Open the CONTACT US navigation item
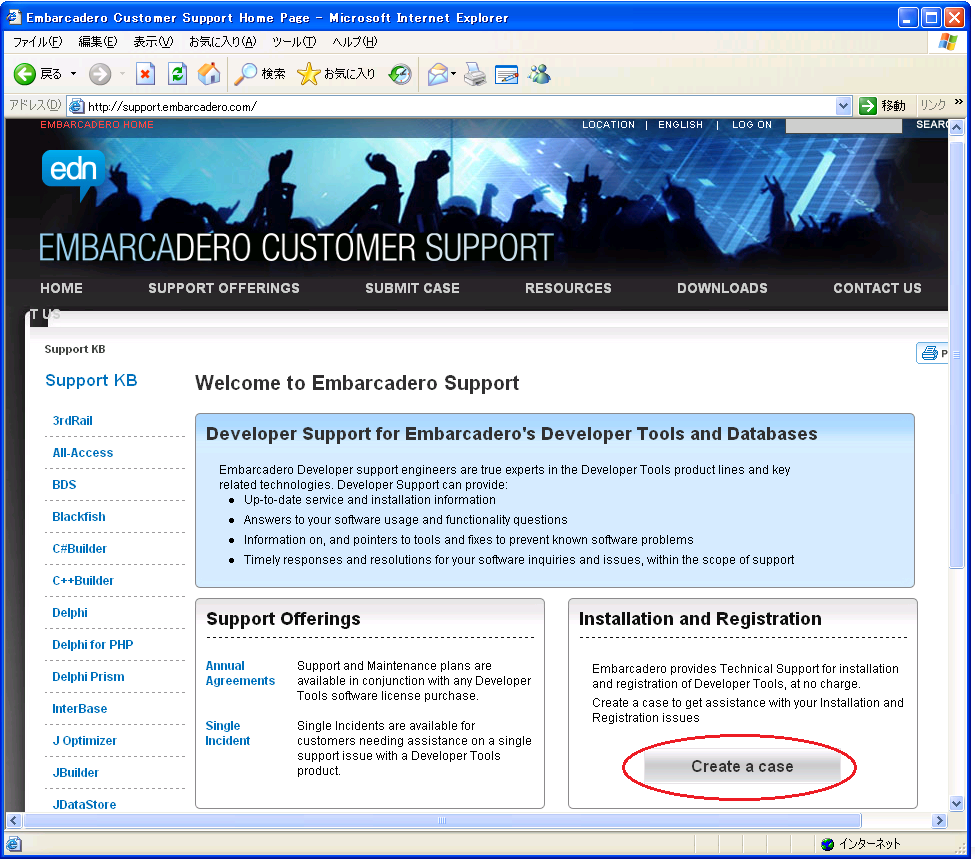975x863 pixels. click(x=877, y=288)
